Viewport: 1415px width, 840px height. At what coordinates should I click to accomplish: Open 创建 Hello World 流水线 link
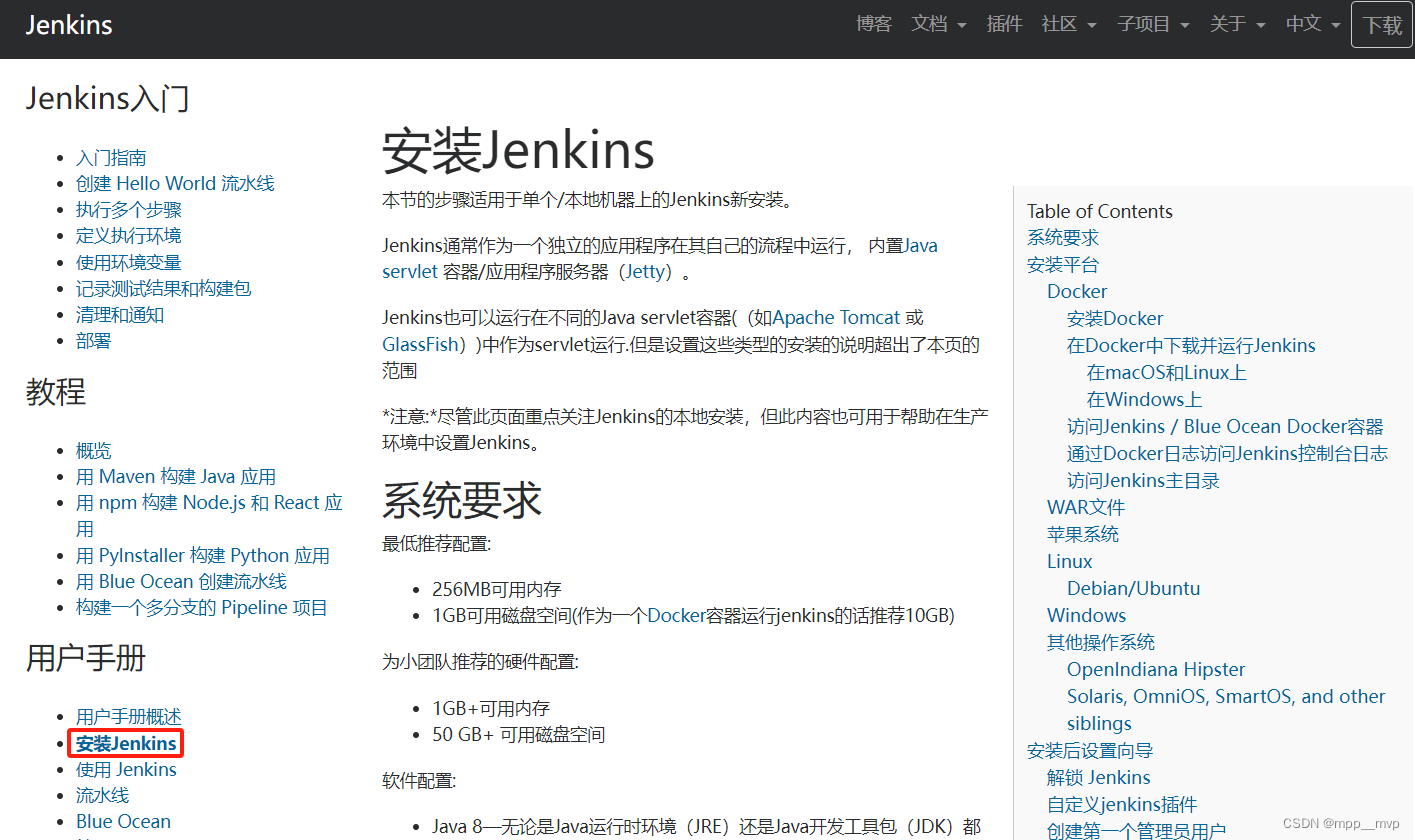(175, 184)
